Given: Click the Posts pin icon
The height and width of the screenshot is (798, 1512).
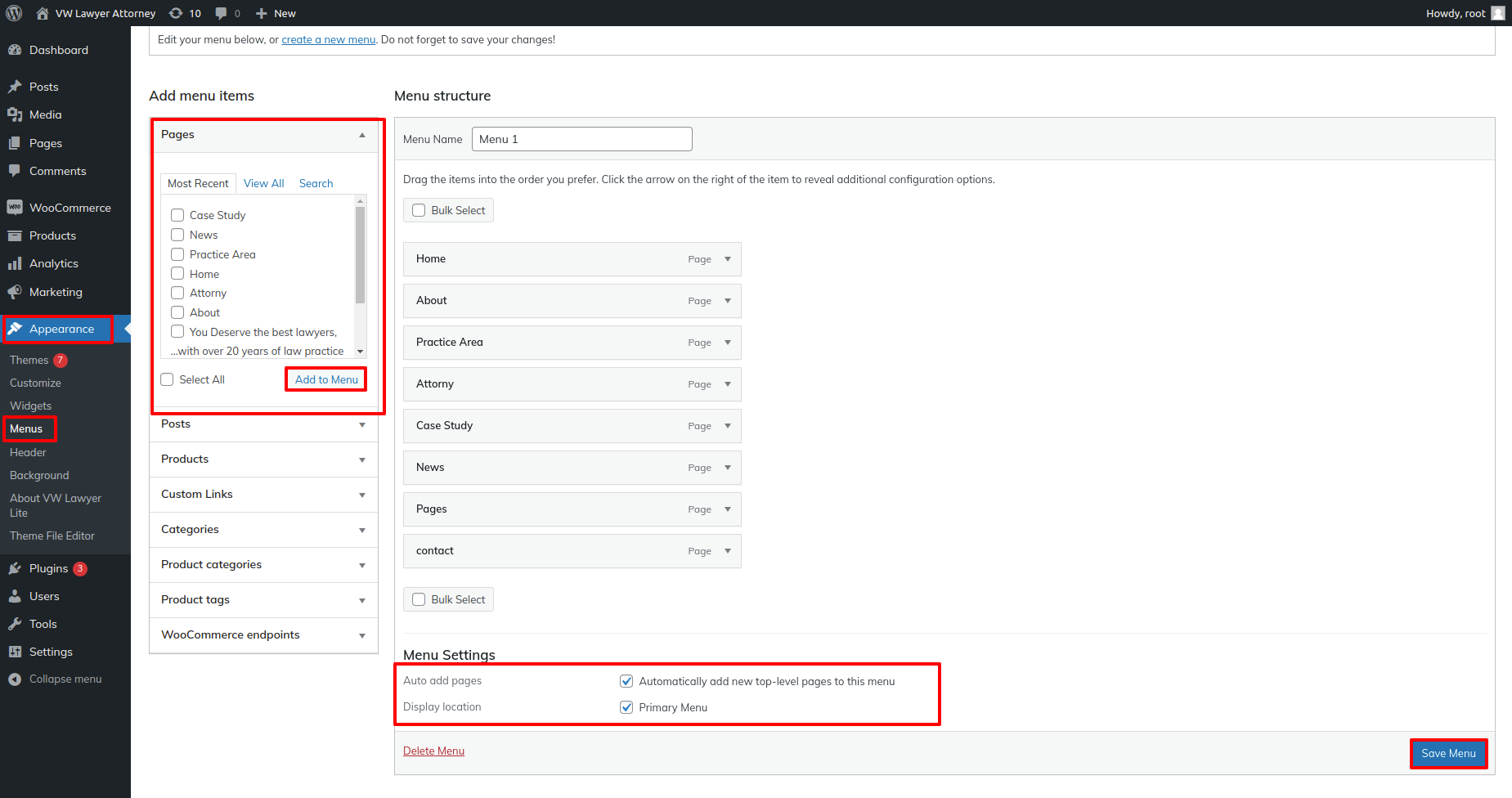Looking at the screenshot, I should tap(15, 87).
